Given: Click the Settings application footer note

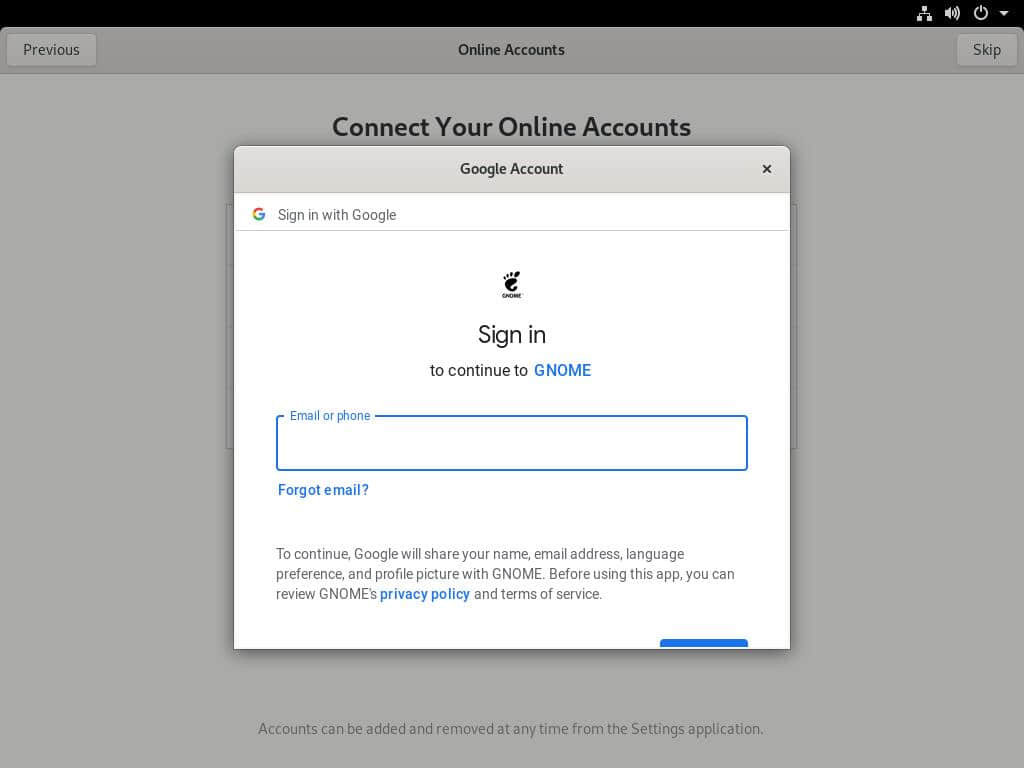Looking at the screenshot, I should (x=511, y=729).
